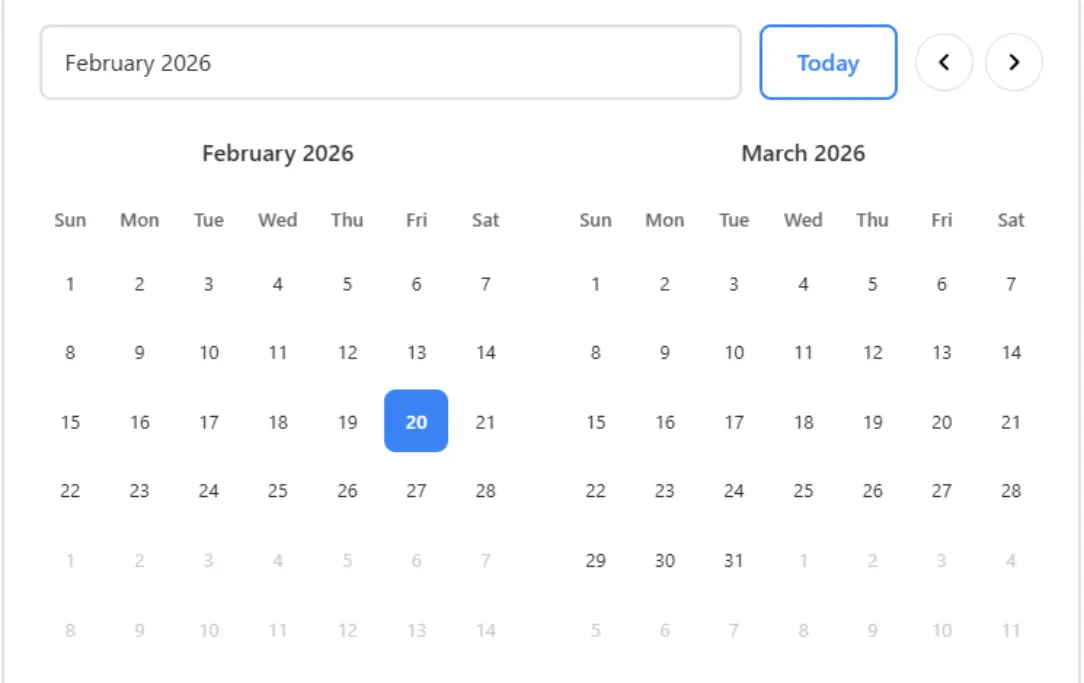Image resolution: width=1084 pixels, height=683 pixels.
Task: Go back one month using the back arrow
Action: (x=944, y=62)
